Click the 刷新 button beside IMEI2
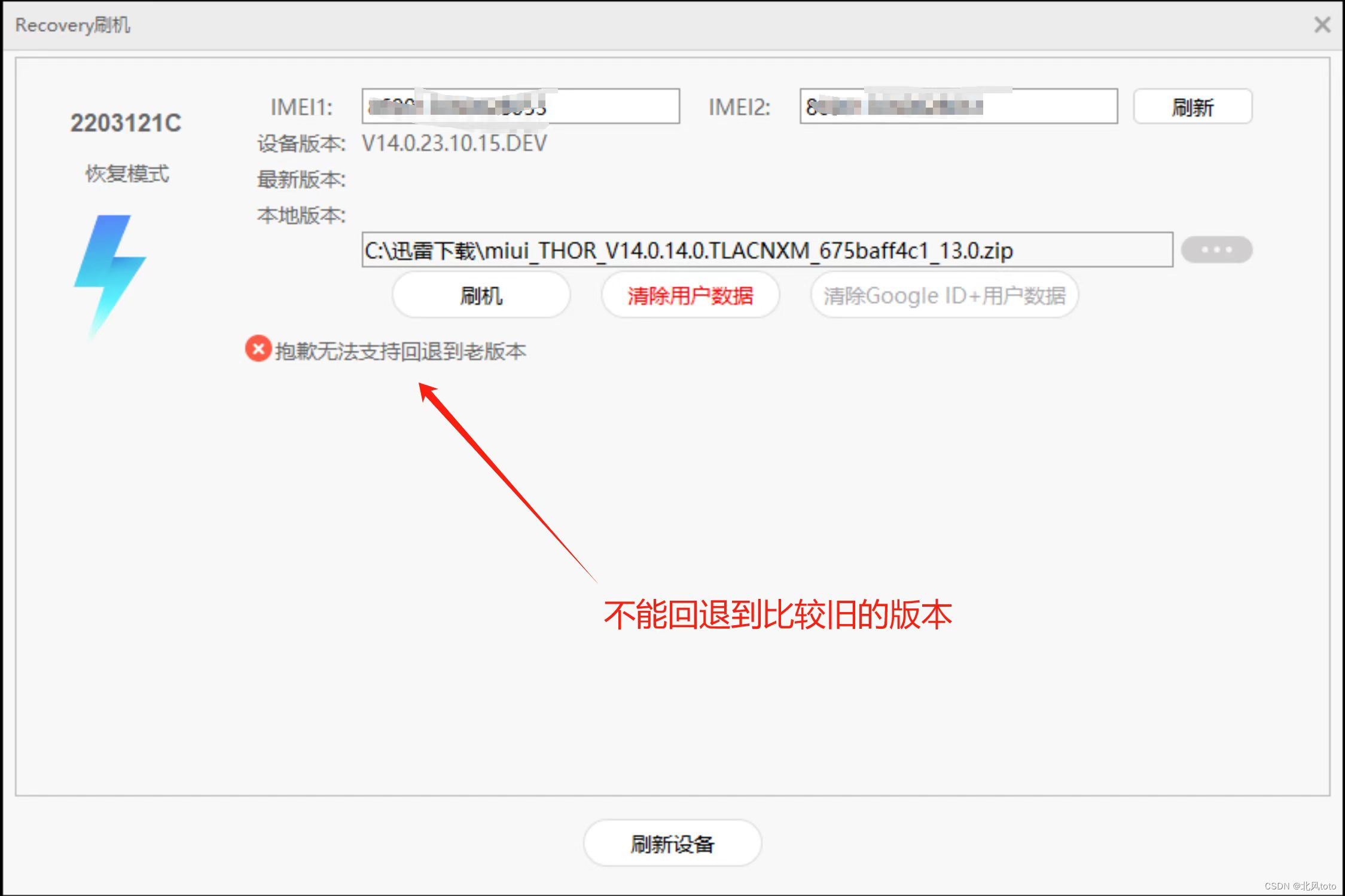 [1192, 107]
